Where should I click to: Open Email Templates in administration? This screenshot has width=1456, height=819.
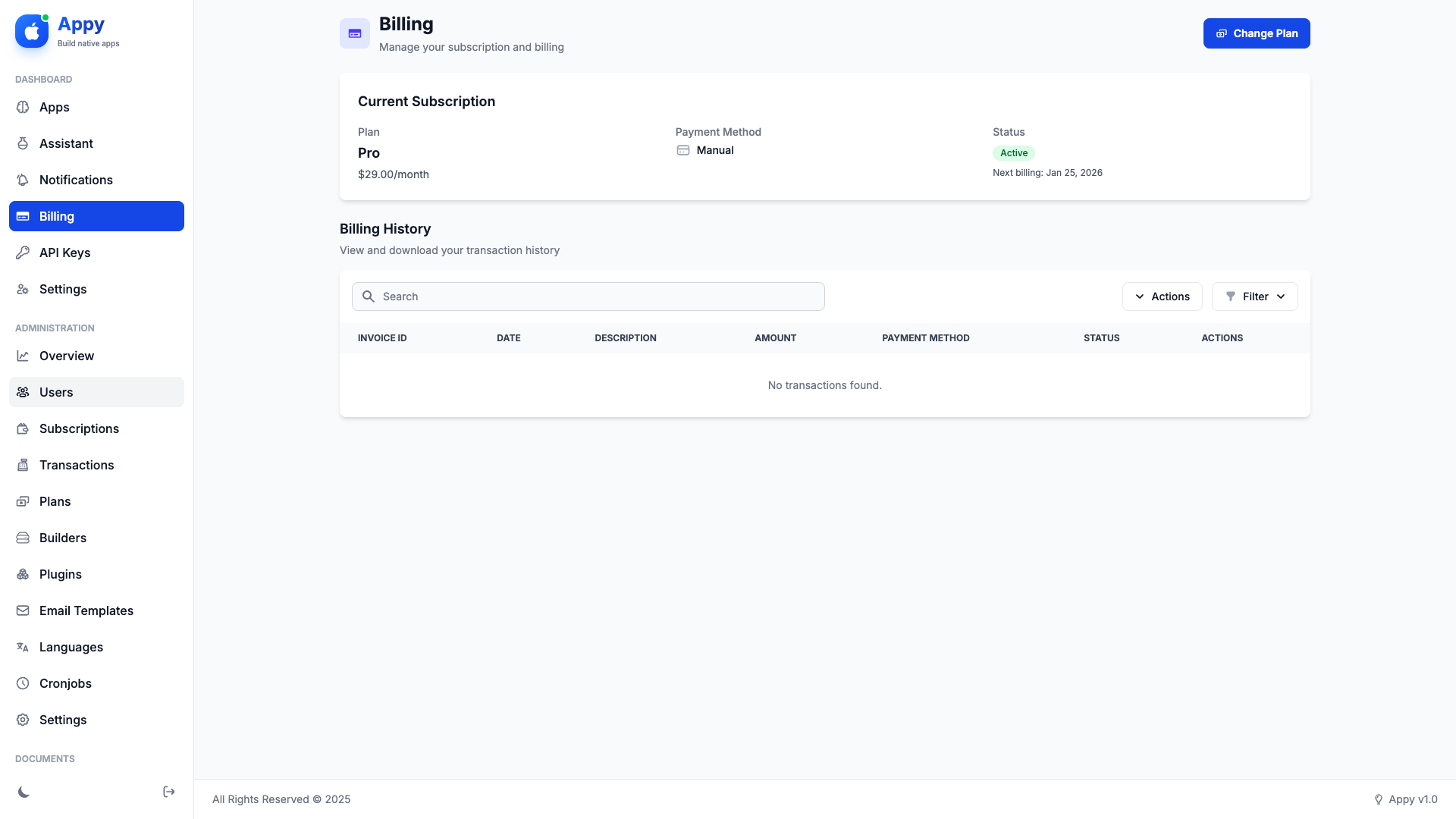click(x=86, y=610)
